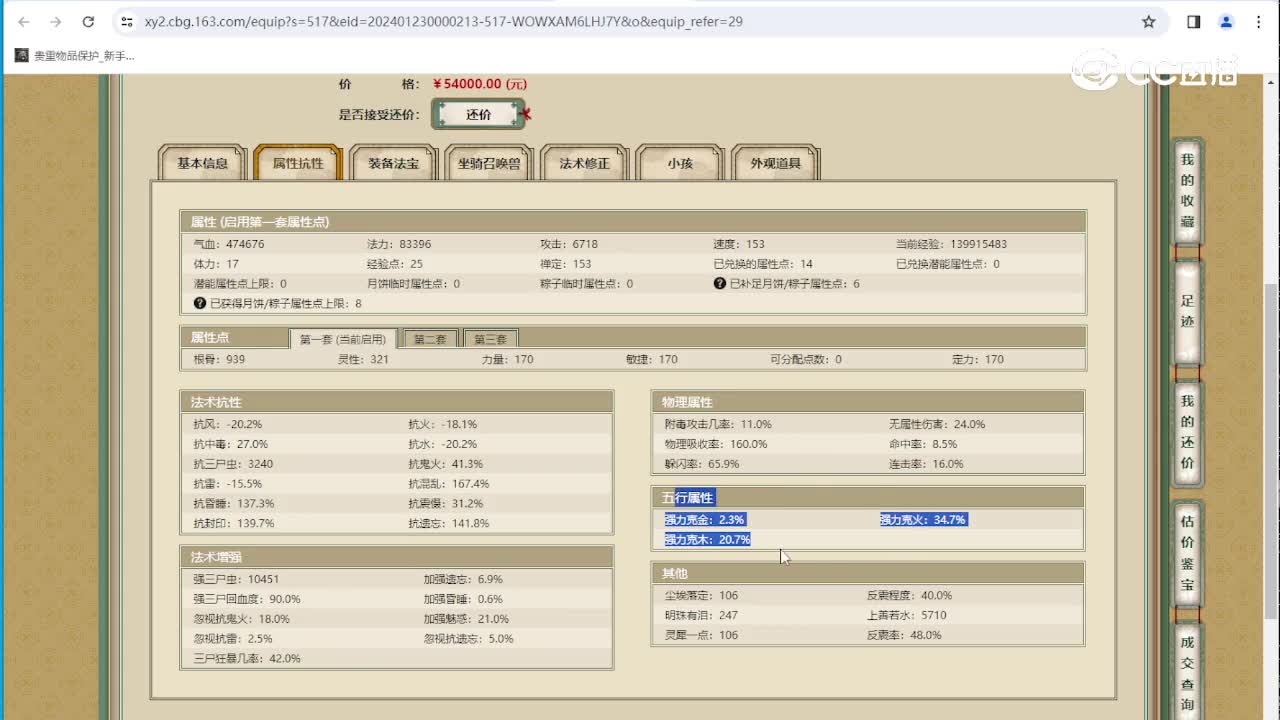Switch to 第二套 attribute set
Viewport: 1280px width, 720px height.
(x=430, y=339)
